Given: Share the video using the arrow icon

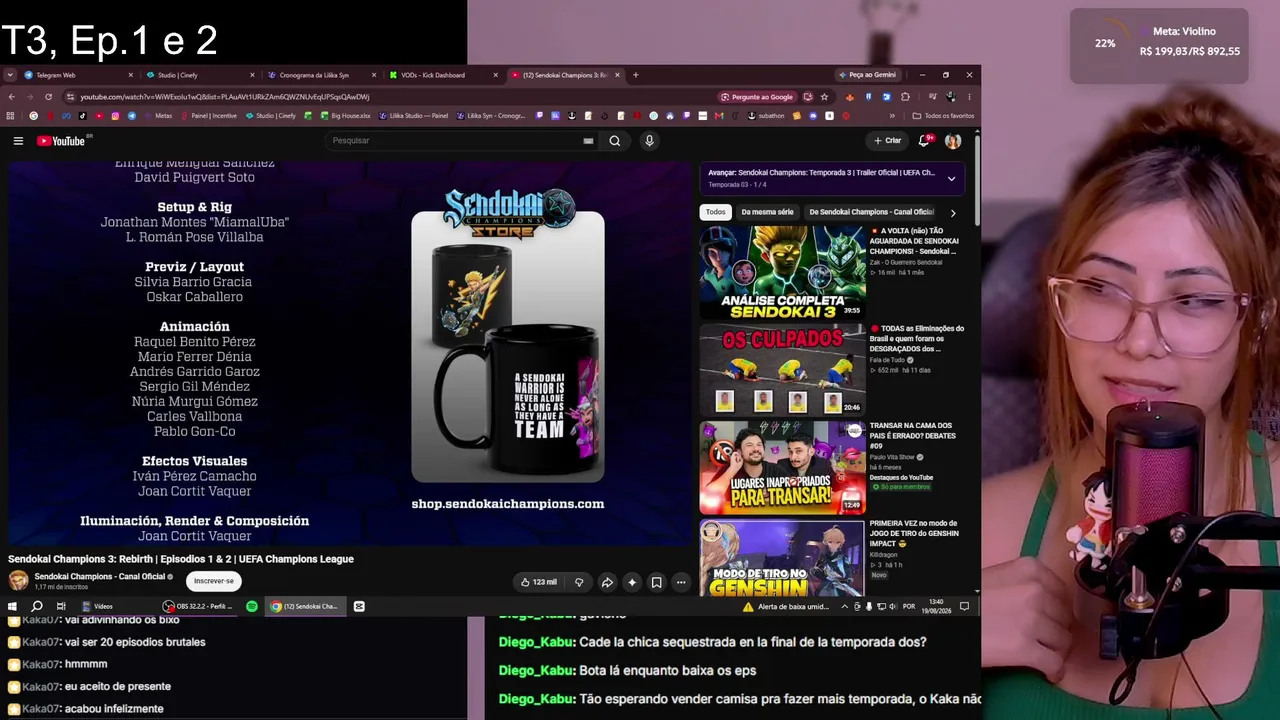Looking at the screenshot, I should click(x=607, y=582).
